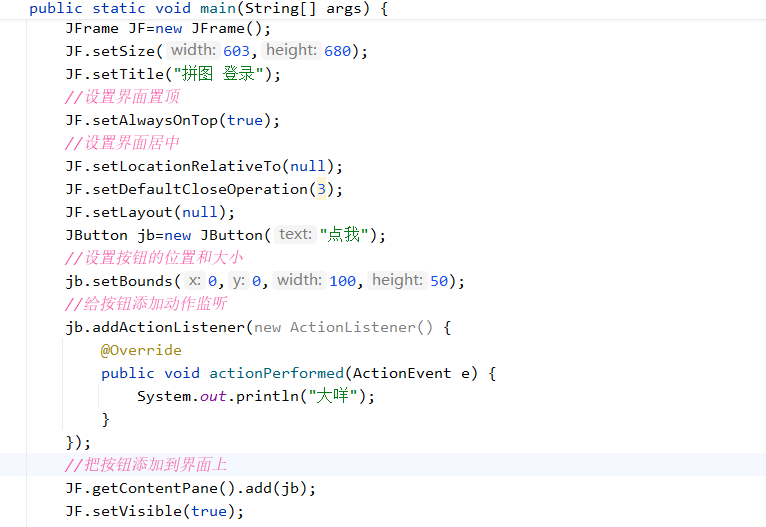Viewport: 766px width, 527px height.
Task: Click the ActionEvent parameter type
Action: 402,373
